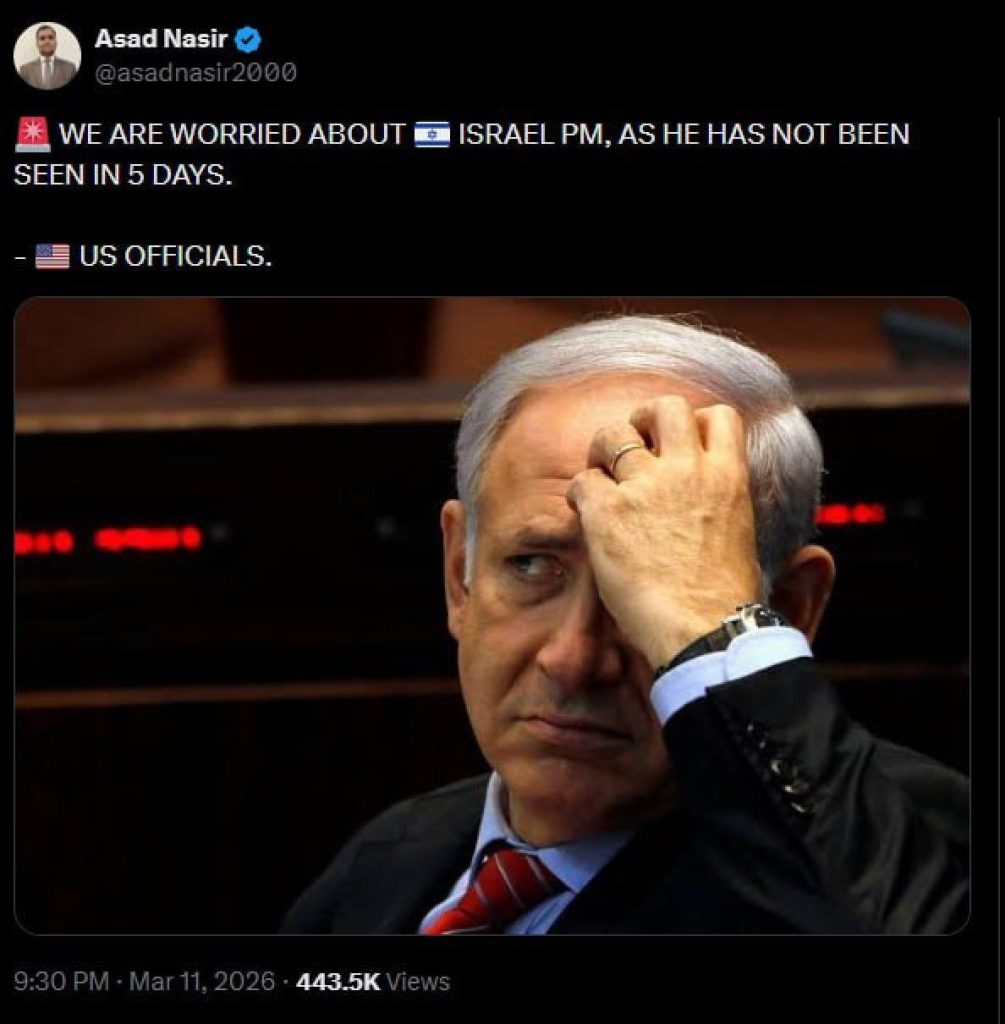Image resolution: width=1005 pixels, height=1024 pixels.
Task: Click the 'ISRAEL PM' text
Action: click(x=534, y=135)
